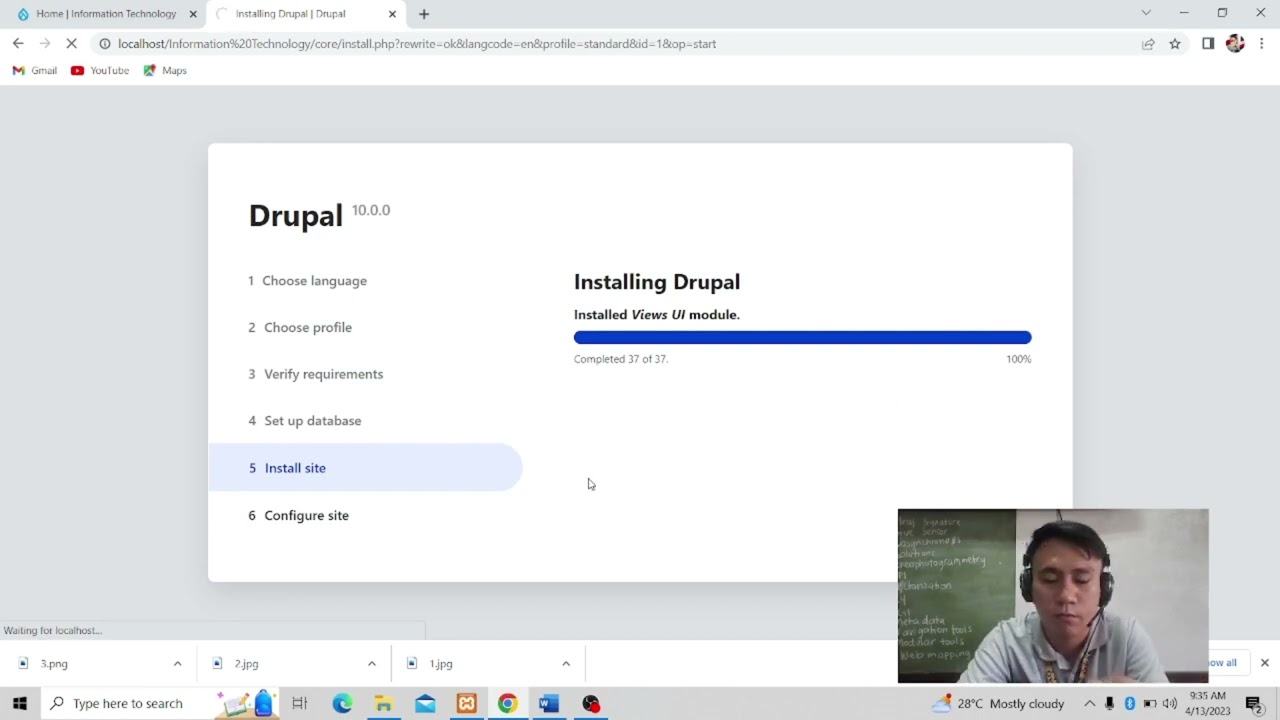Expand options for 2.jpg download
Viewport: 1280px width, 720px height.
tap(371, 664)
